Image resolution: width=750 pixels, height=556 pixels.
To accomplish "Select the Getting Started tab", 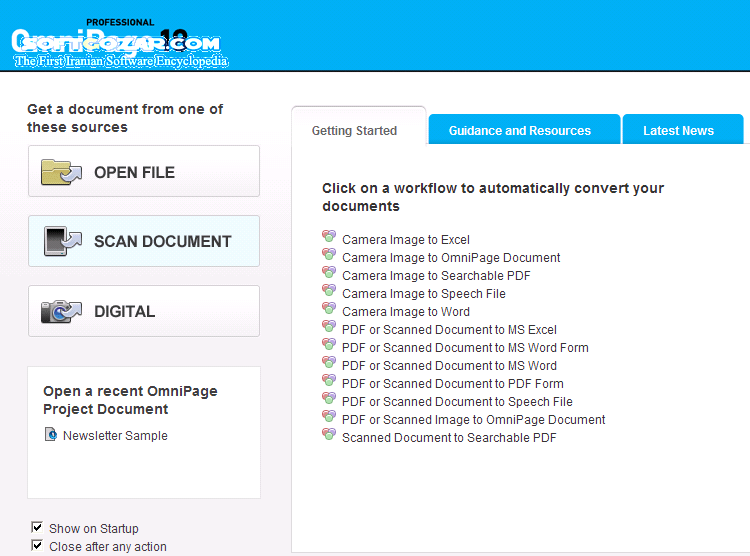I will (x=354, y=130).
